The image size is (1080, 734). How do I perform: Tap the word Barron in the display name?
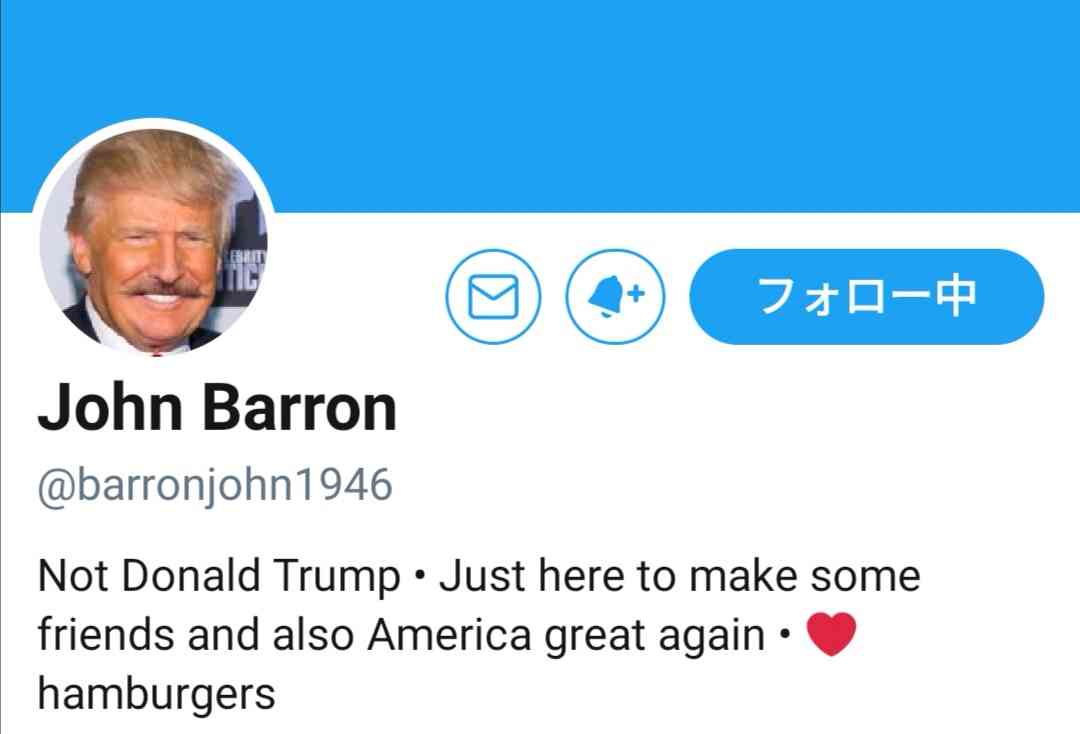pyautogui.click(x=300, y=408)
